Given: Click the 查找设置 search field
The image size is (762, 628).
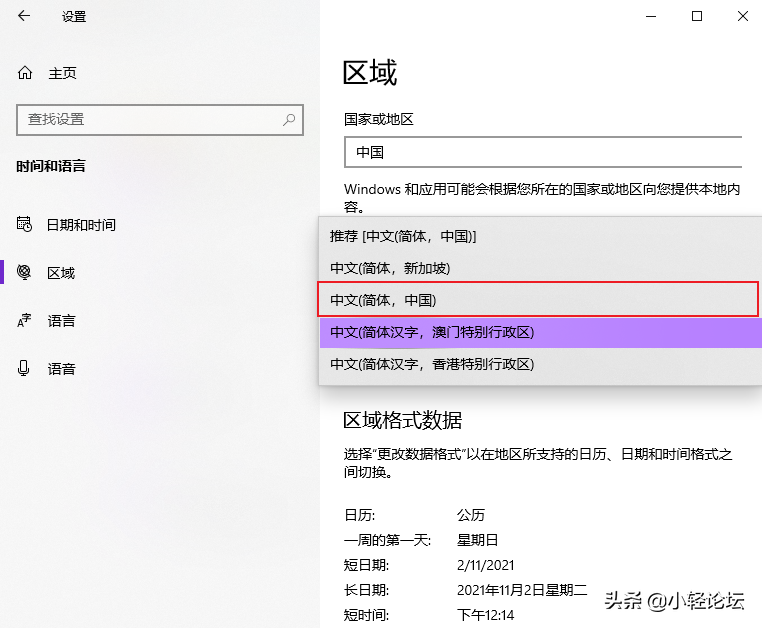Looking at the screenshot, I should 160,120.
